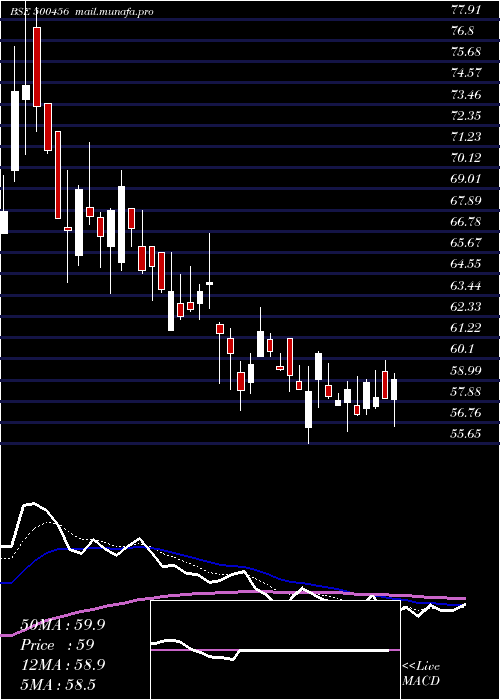Click the 63.44 price axis label
The height and width of the screenshot is (700, 500).
pos(466,285)
